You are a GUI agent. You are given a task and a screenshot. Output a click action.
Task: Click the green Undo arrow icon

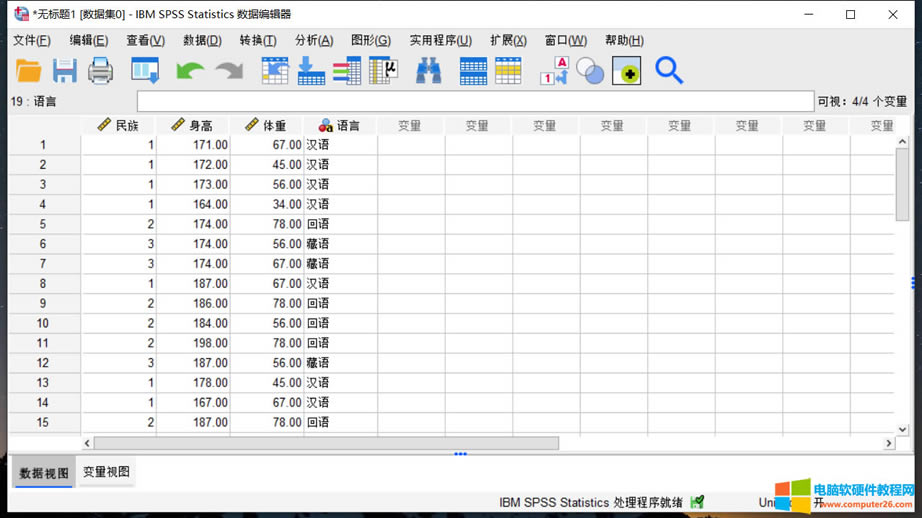(x=189, y=71)
